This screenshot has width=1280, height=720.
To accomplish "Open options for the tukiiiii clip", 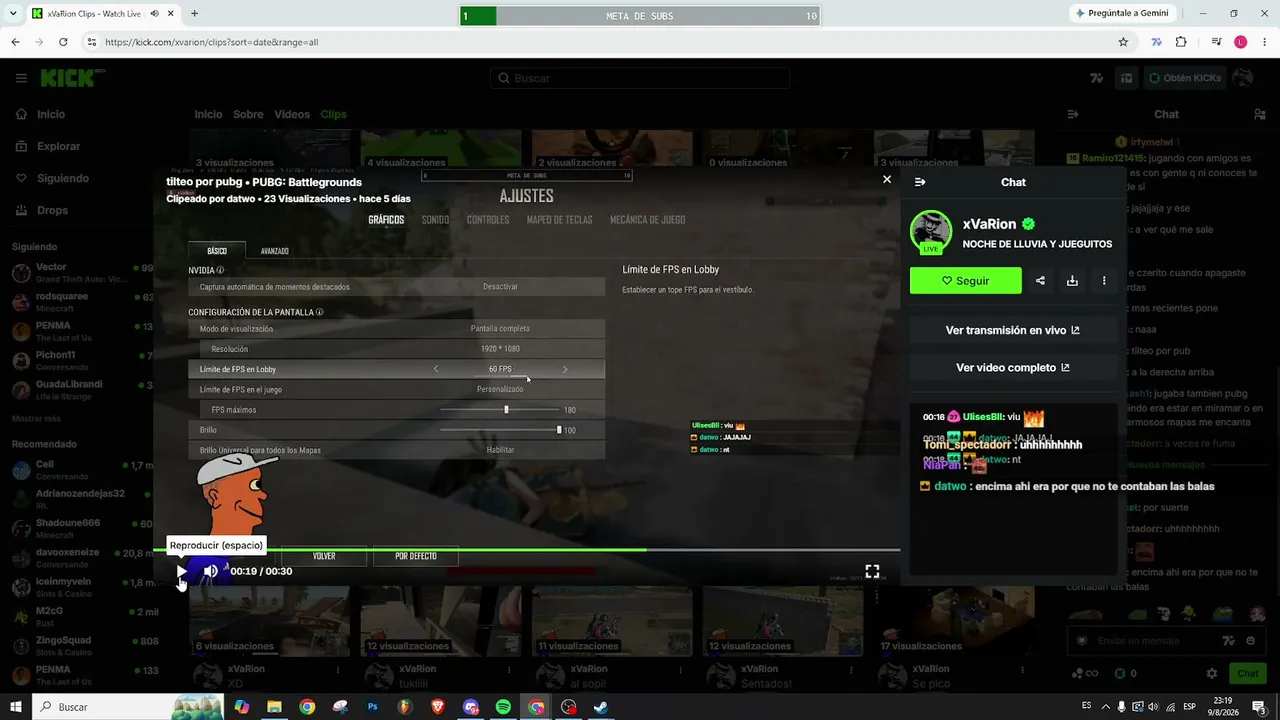I will [x=509, y=669].
